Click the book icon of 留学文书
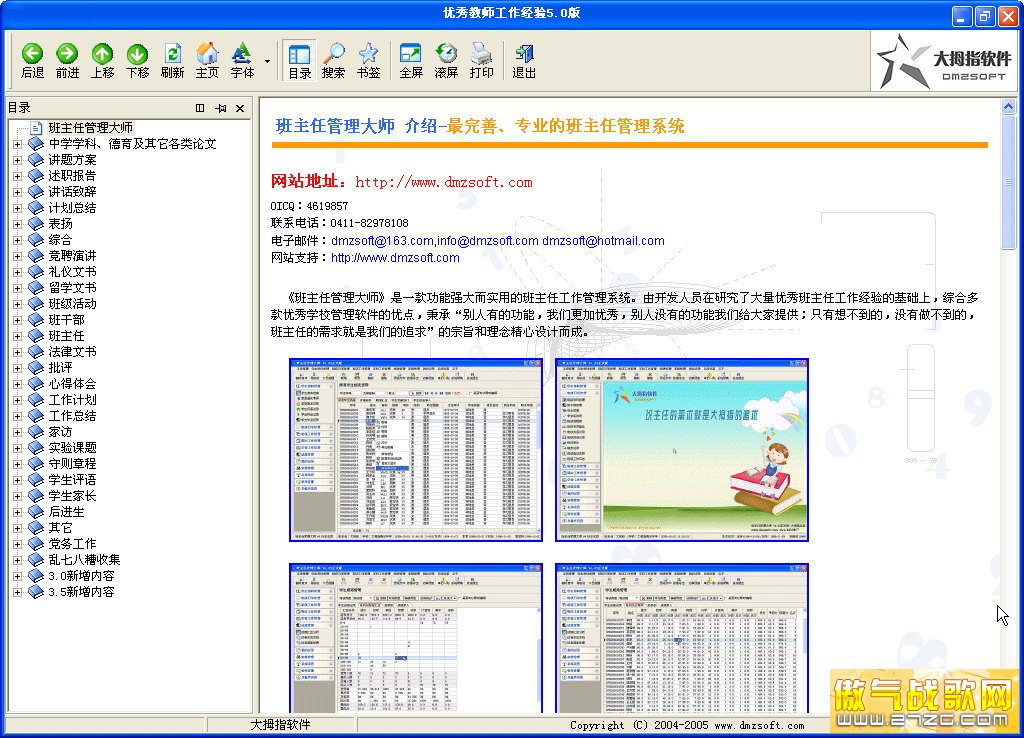 click(x=36, y=288)
